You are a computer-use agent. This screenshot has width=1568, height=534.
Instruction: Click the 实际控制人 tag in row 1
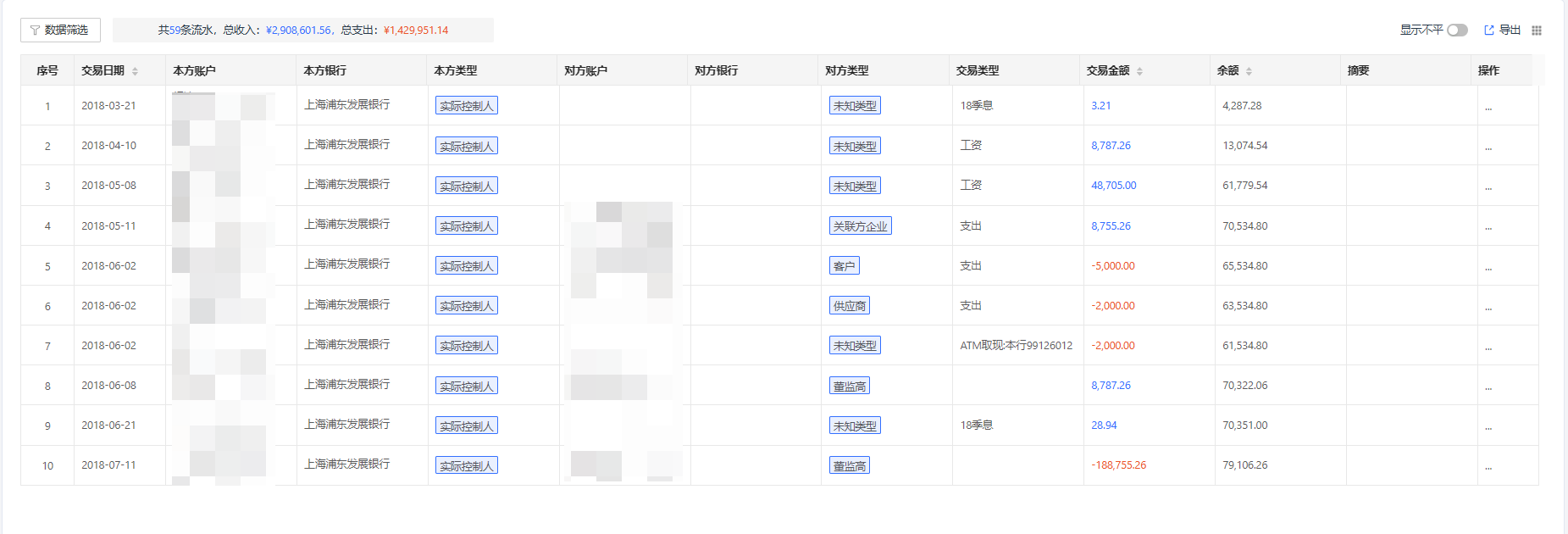tap(466, 106)
